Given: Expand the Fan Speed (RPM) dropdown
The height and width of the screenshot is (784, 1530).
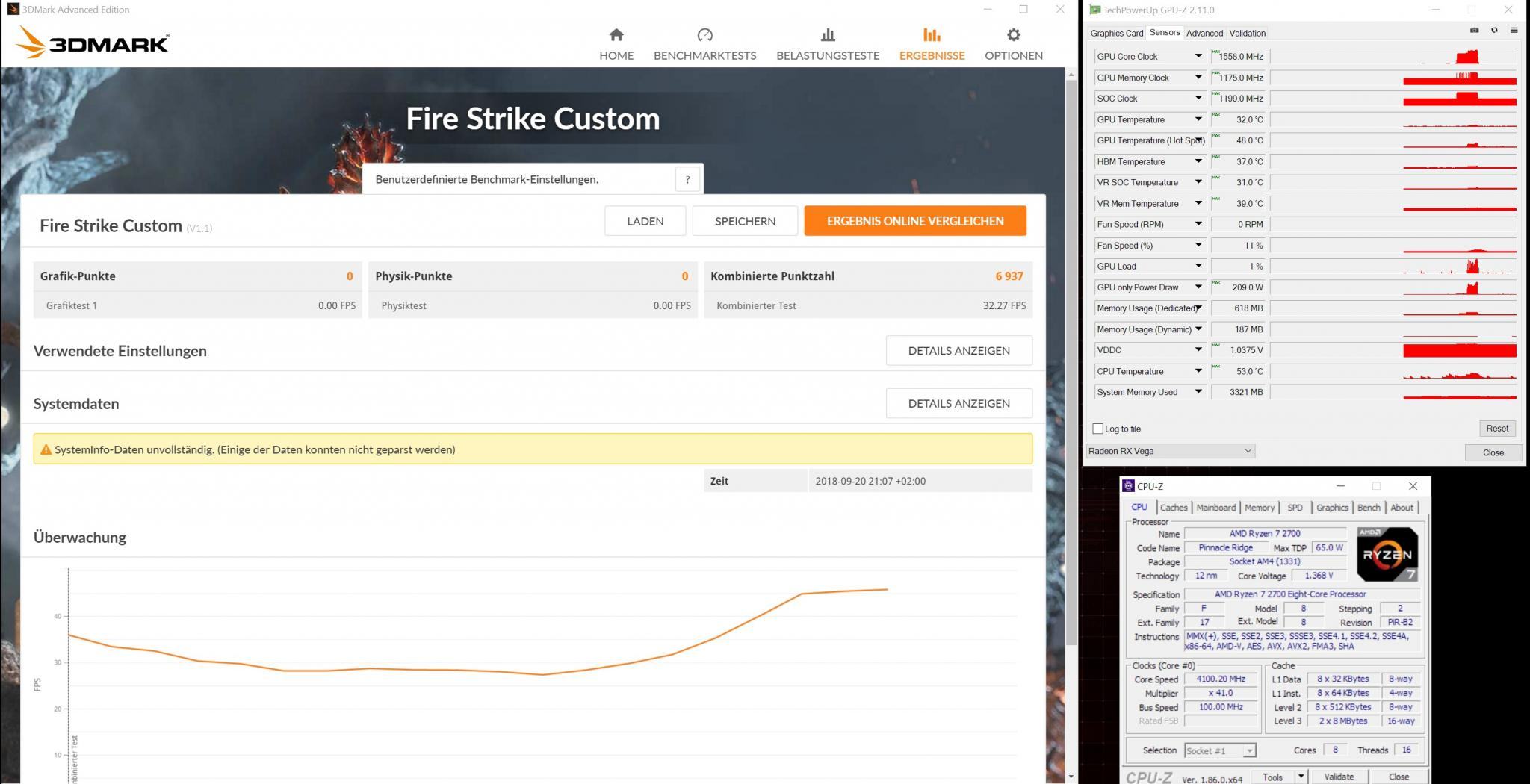Looking at the screenshot, I should (x=1198, y=224).
